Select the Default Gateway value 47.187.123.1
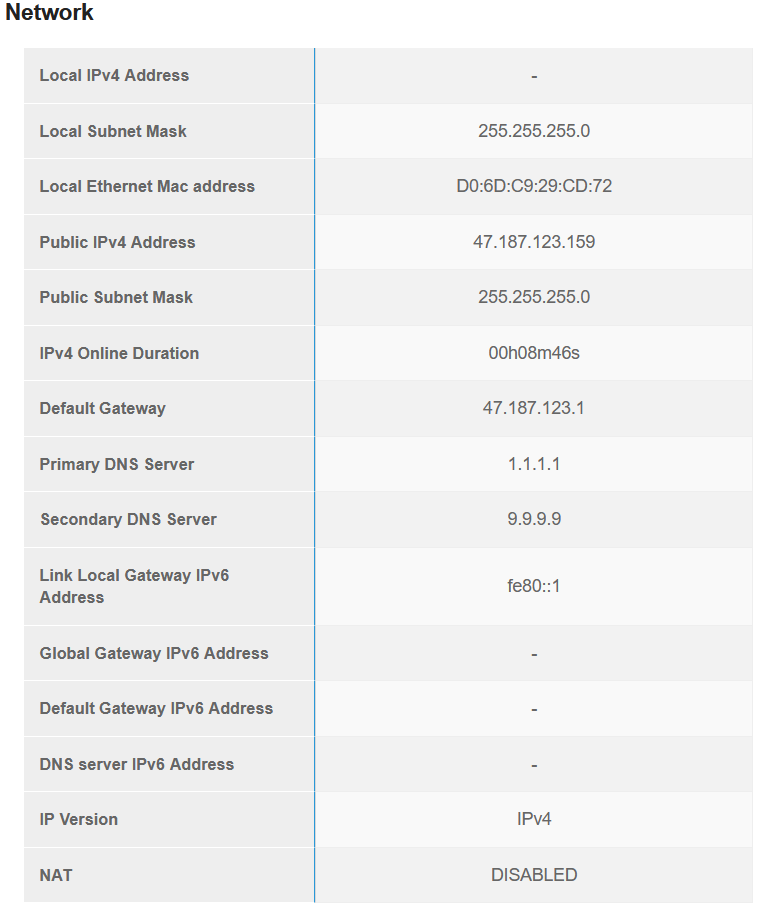 [x=534, y=408]
